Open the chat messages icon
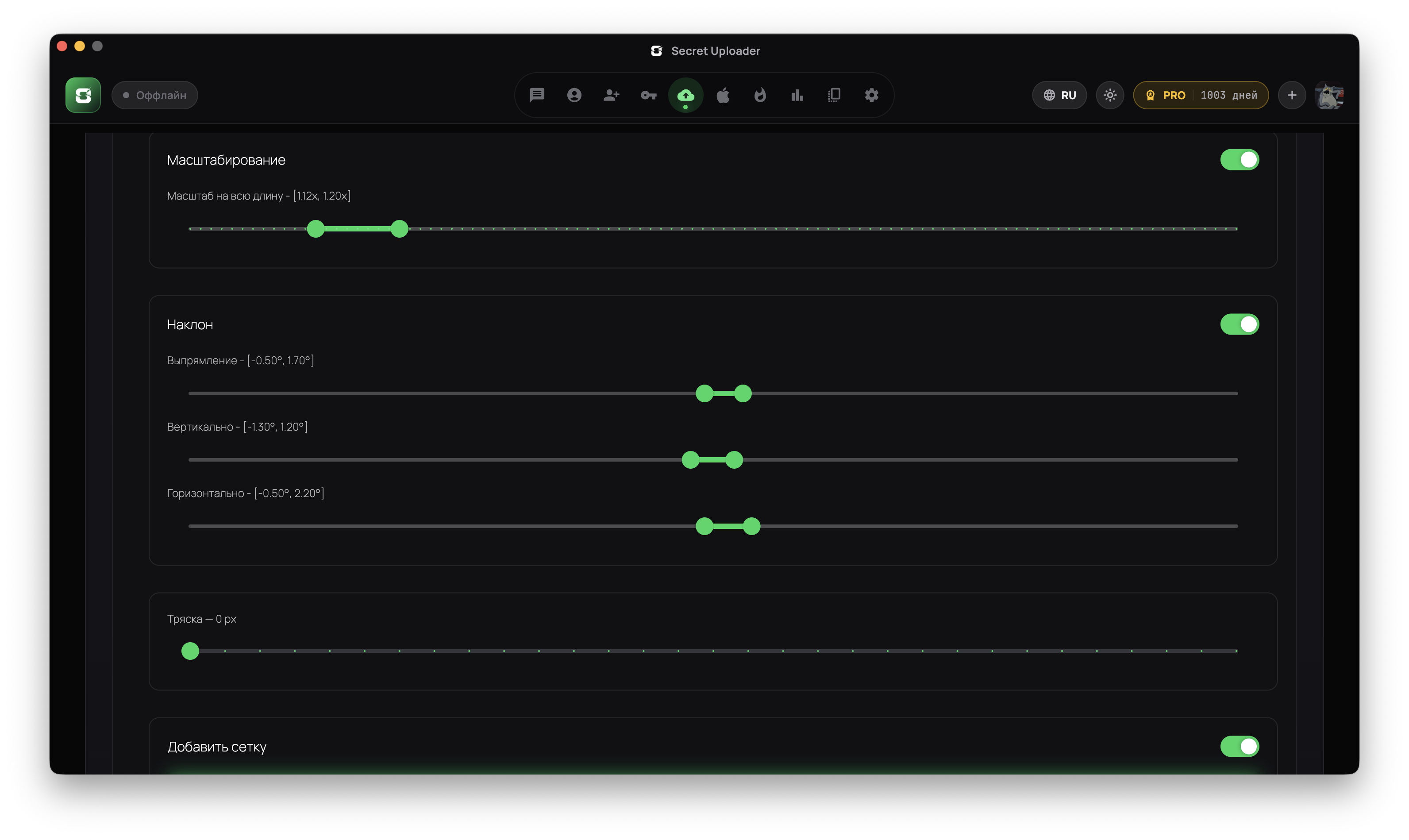Screen dimensions: 1409x840 537,95
